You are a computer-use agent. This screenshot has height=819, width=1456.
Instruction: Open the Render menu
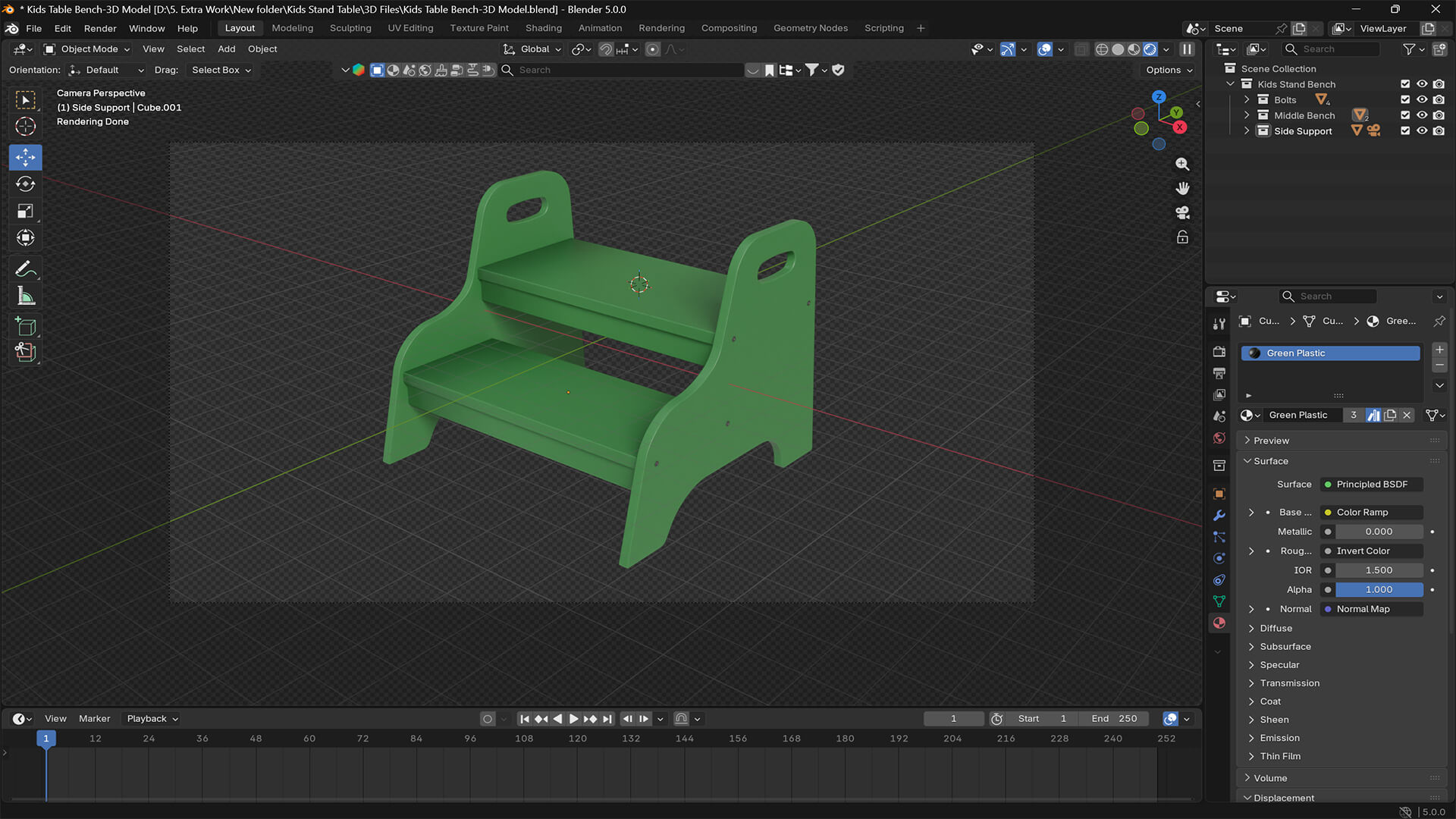[100, 28]
